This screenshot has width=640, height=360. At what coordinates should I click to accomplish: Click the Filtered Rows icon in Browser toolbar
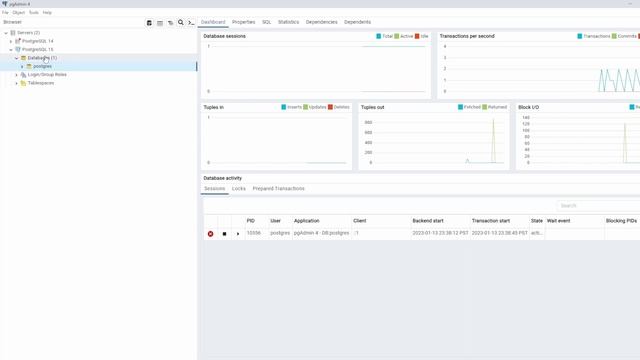click(x=170, y=23)
